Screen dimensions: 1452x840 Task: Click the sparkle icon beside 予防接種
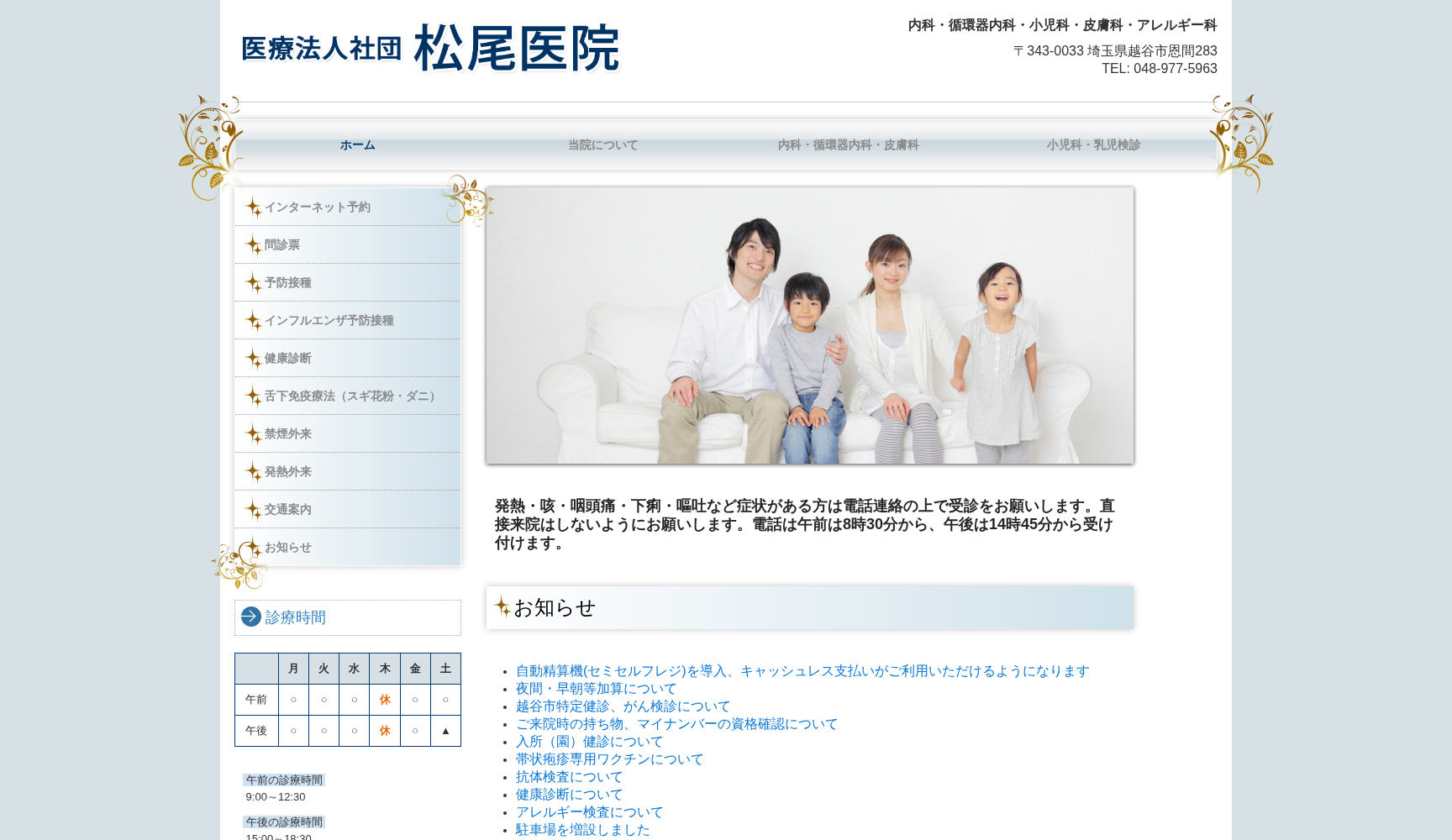coord(253,283)
